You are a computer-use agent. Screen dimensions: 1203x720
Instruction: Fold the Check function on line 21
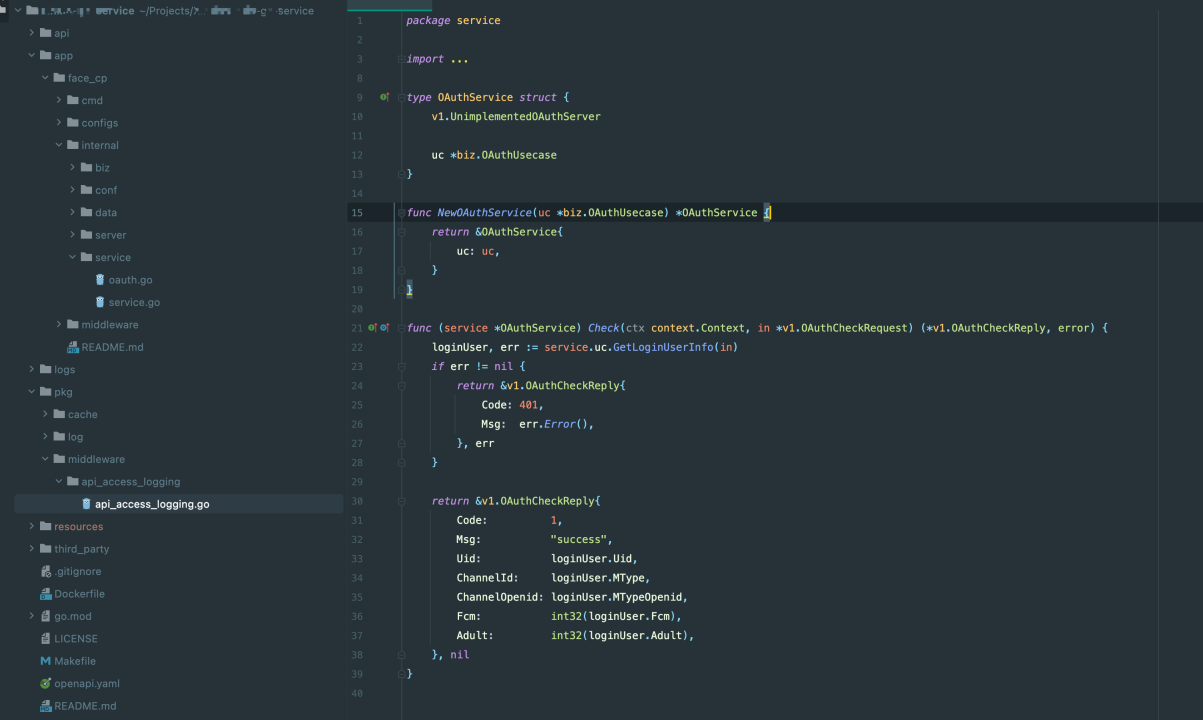point(401,328)
